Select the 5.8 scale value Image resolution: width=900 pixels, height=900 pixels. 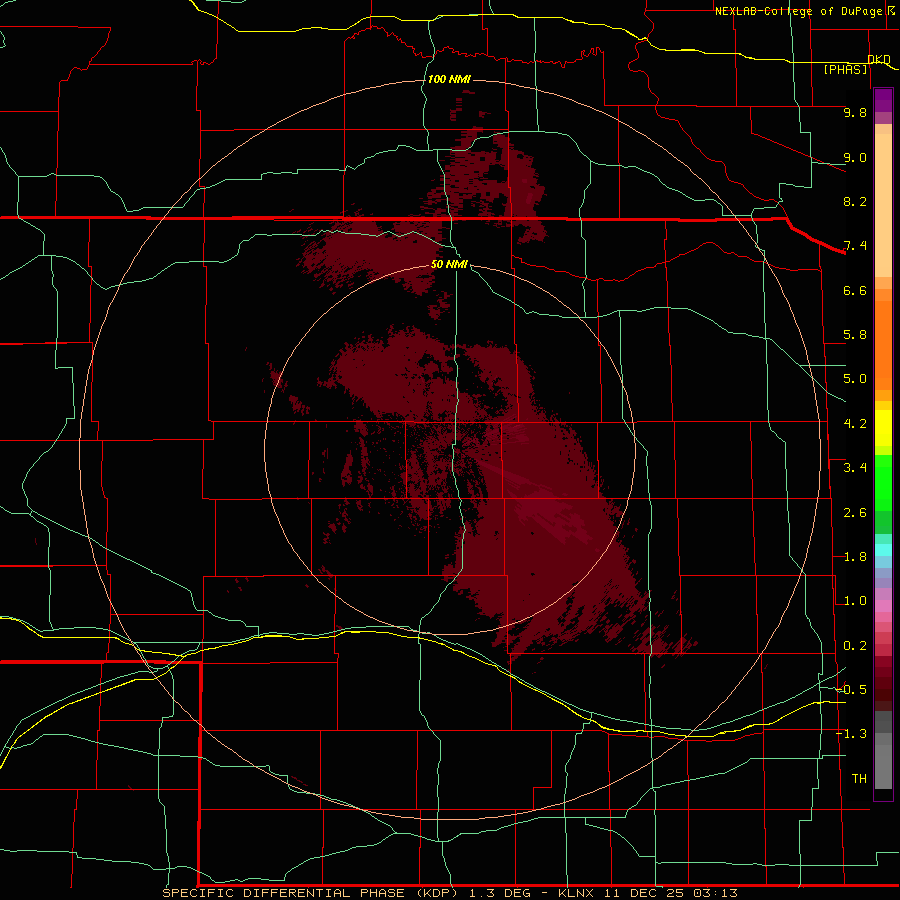[x=855, y=335]
